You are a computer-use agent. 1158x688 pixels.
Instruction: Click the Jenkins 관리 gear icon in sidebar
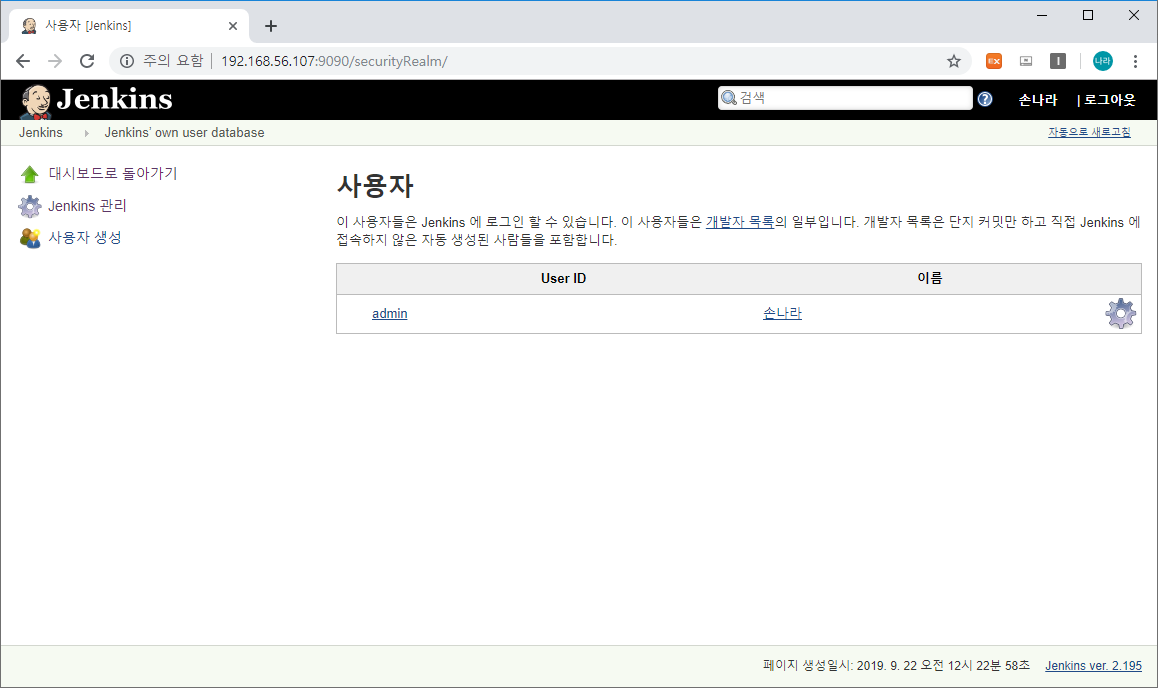[x=30, y=206]
